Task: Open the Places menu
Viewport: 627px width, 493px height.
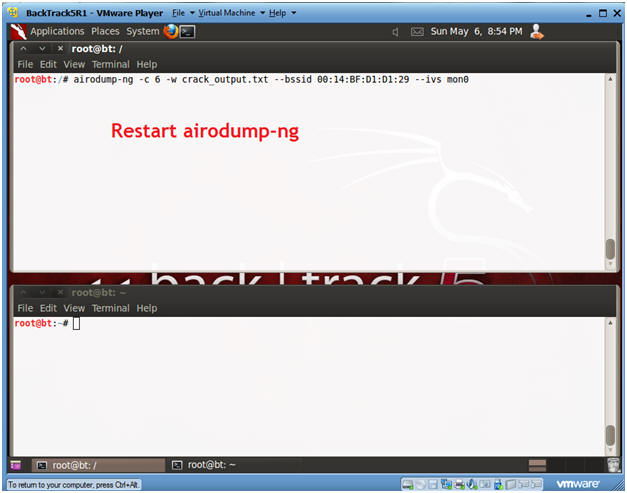Action: (x=105, y=31)
